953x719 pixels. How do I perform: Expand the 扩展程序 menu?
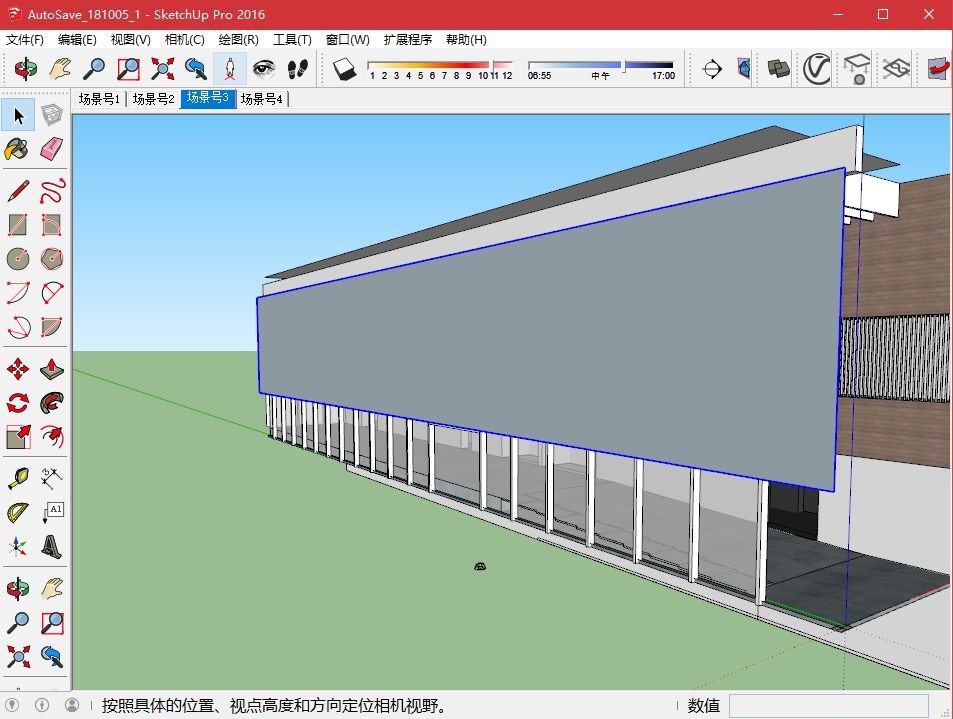click(408, 40)
